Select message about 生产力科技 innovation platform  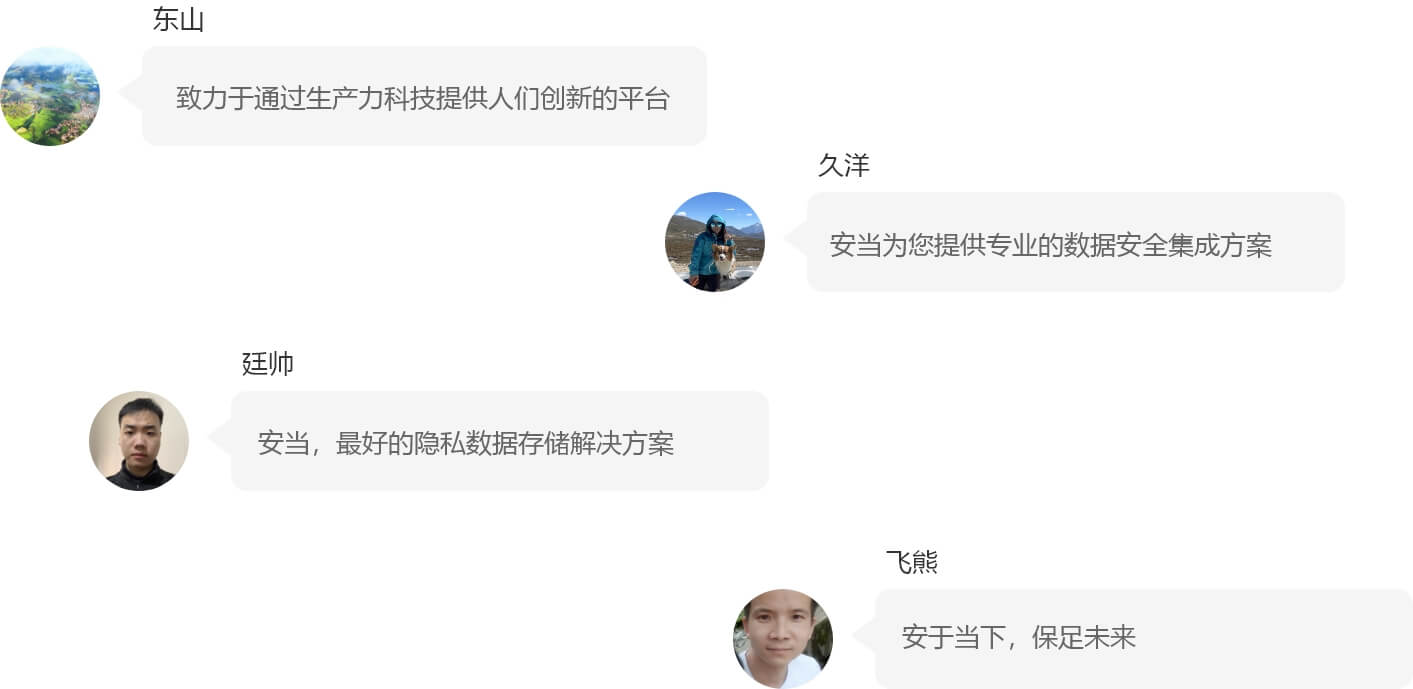click(x=424, y=96)
